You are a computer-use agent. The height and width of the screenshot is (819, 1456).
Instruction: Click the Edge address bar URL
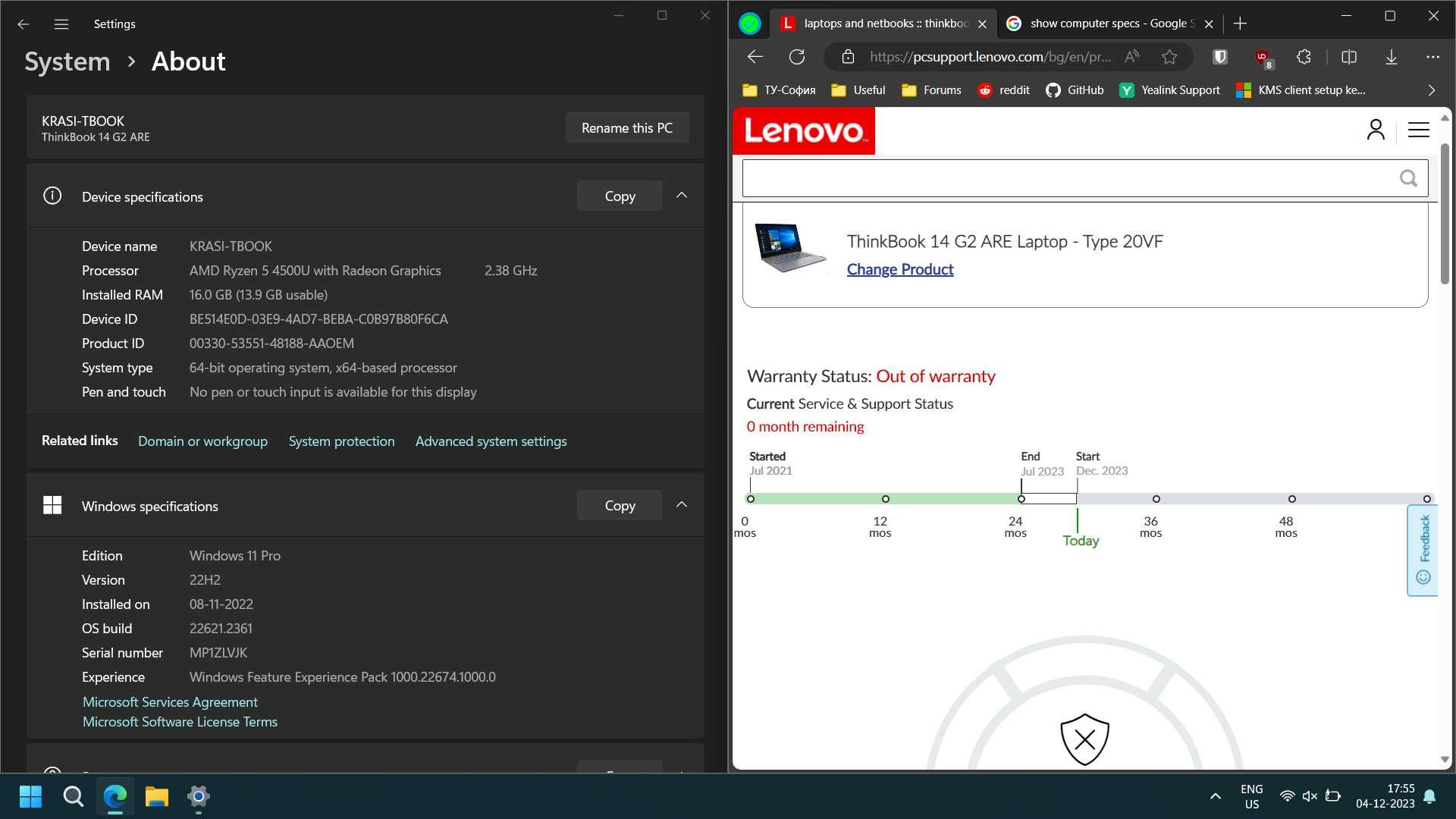click(990, 57)
